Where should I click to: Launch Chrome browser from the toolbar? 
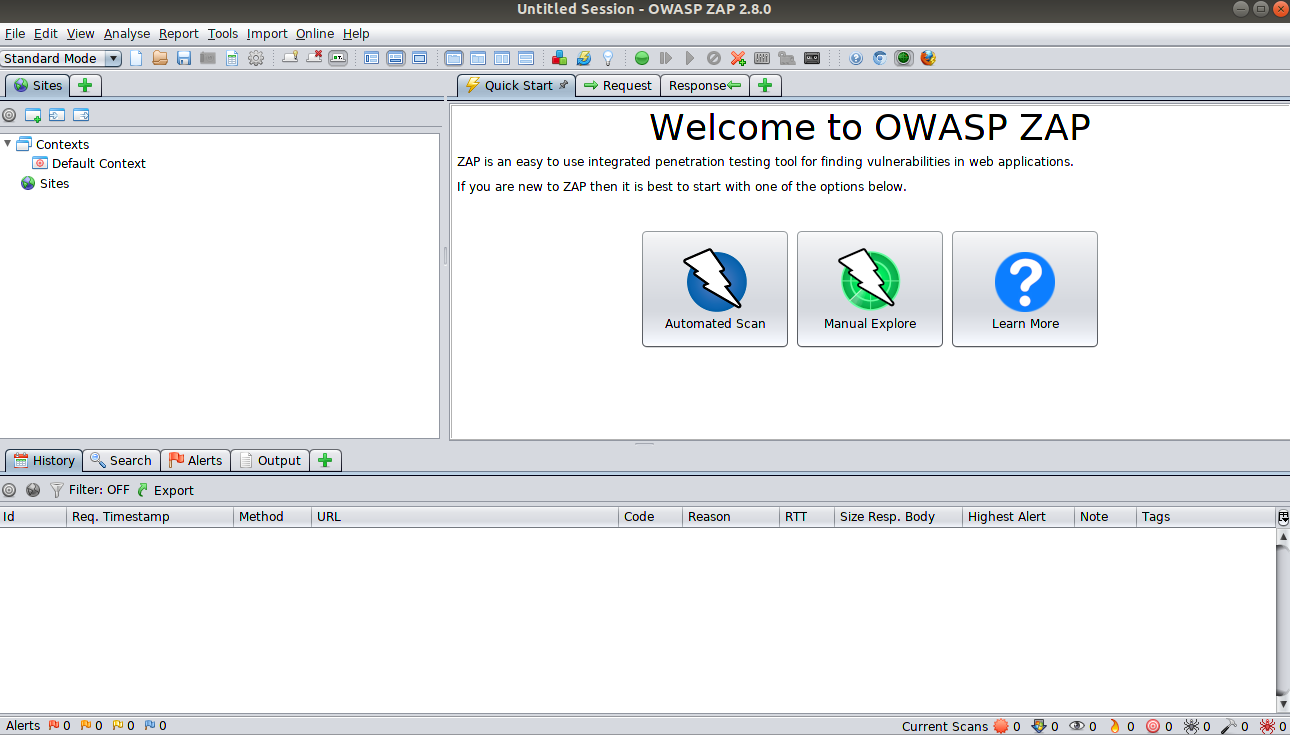(x=880, y=58)
